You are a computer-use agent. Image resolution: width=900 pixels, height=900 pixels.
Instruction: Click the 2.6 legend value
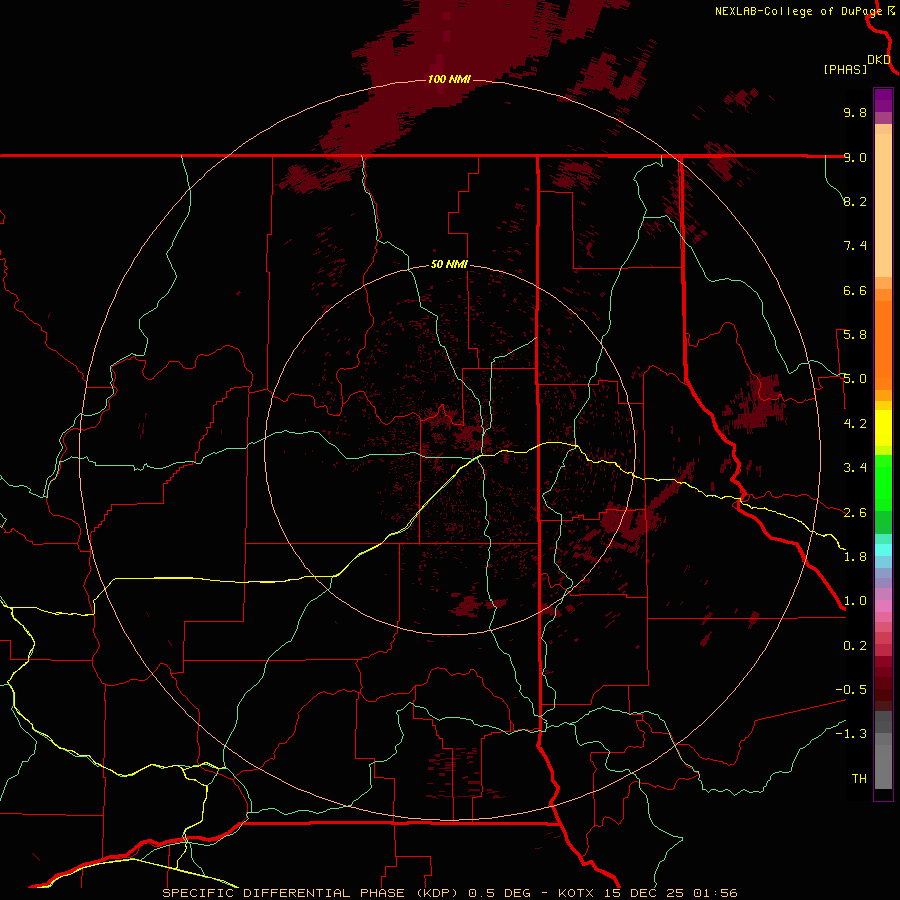tap(855, 513)
